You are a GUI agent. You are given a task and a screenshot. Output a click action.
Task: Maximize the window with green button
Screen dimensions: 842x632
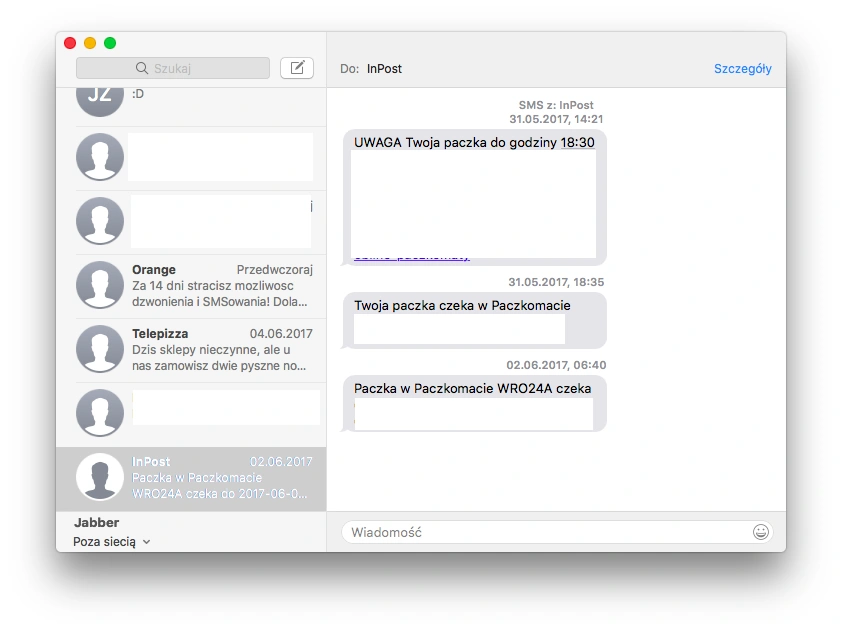[x=110, y=43]
